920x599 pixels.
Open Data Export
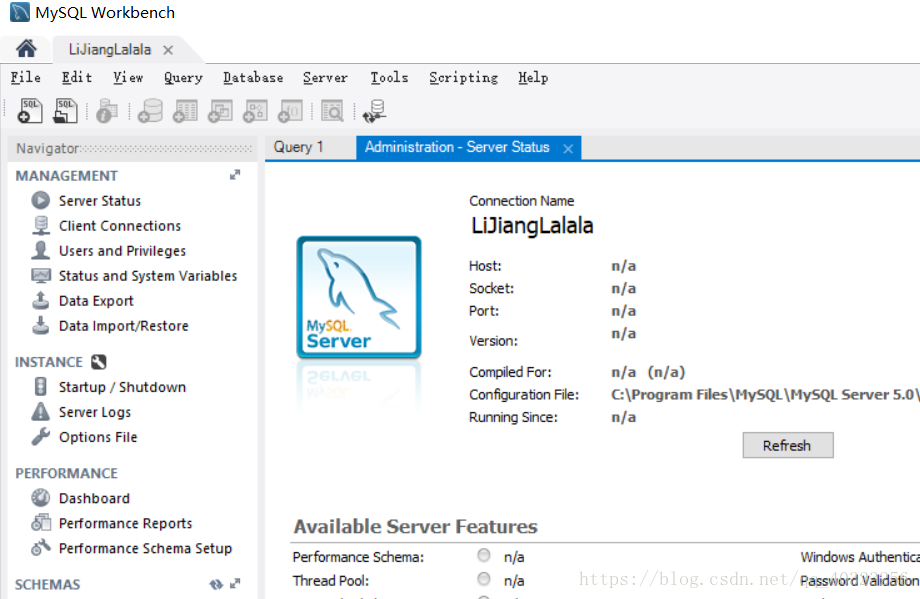96,301
